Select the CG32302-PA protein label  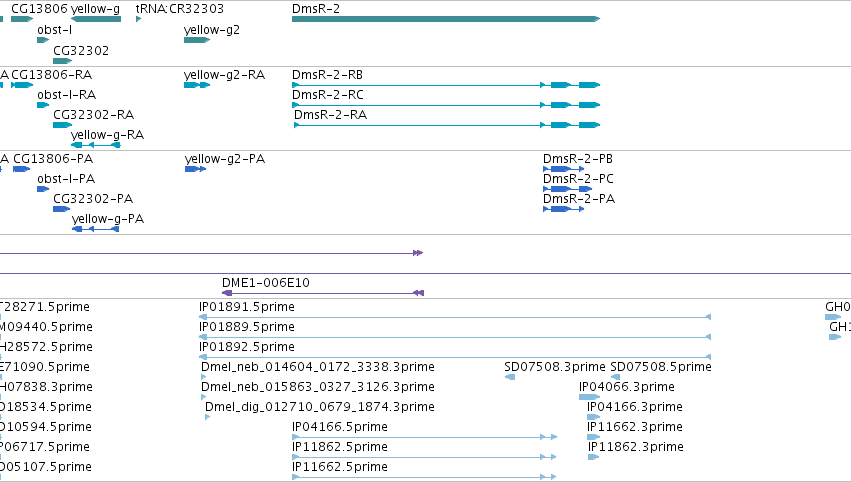(93, 199)
